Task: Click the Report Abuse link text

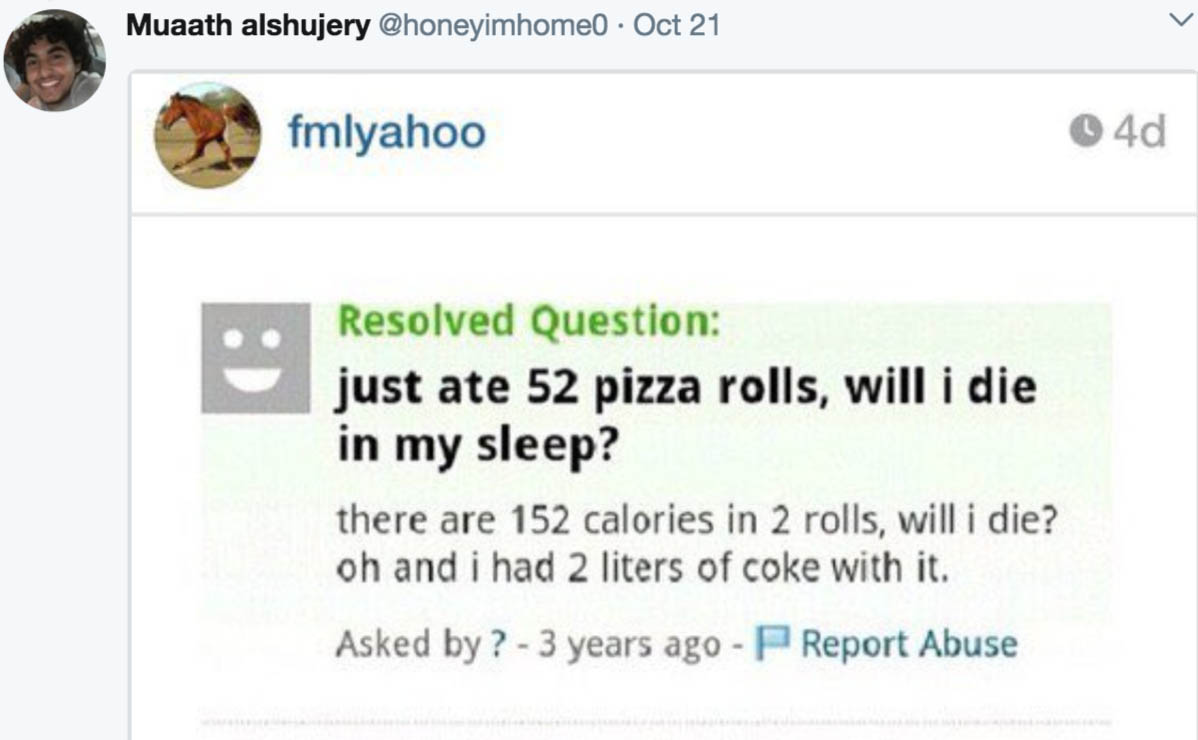Action: pos(909,643)
